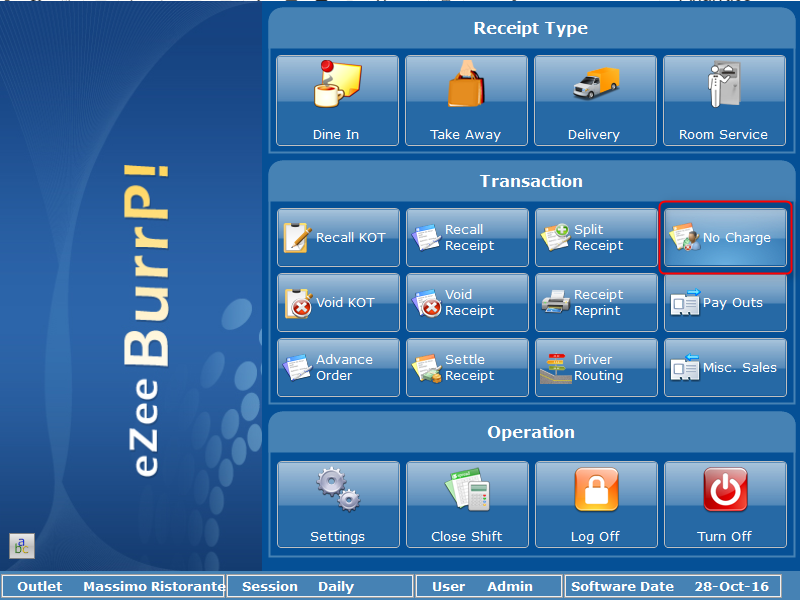Click the Void Receipt icon
This screenshot has width=800, height=600.
[427, 303]
